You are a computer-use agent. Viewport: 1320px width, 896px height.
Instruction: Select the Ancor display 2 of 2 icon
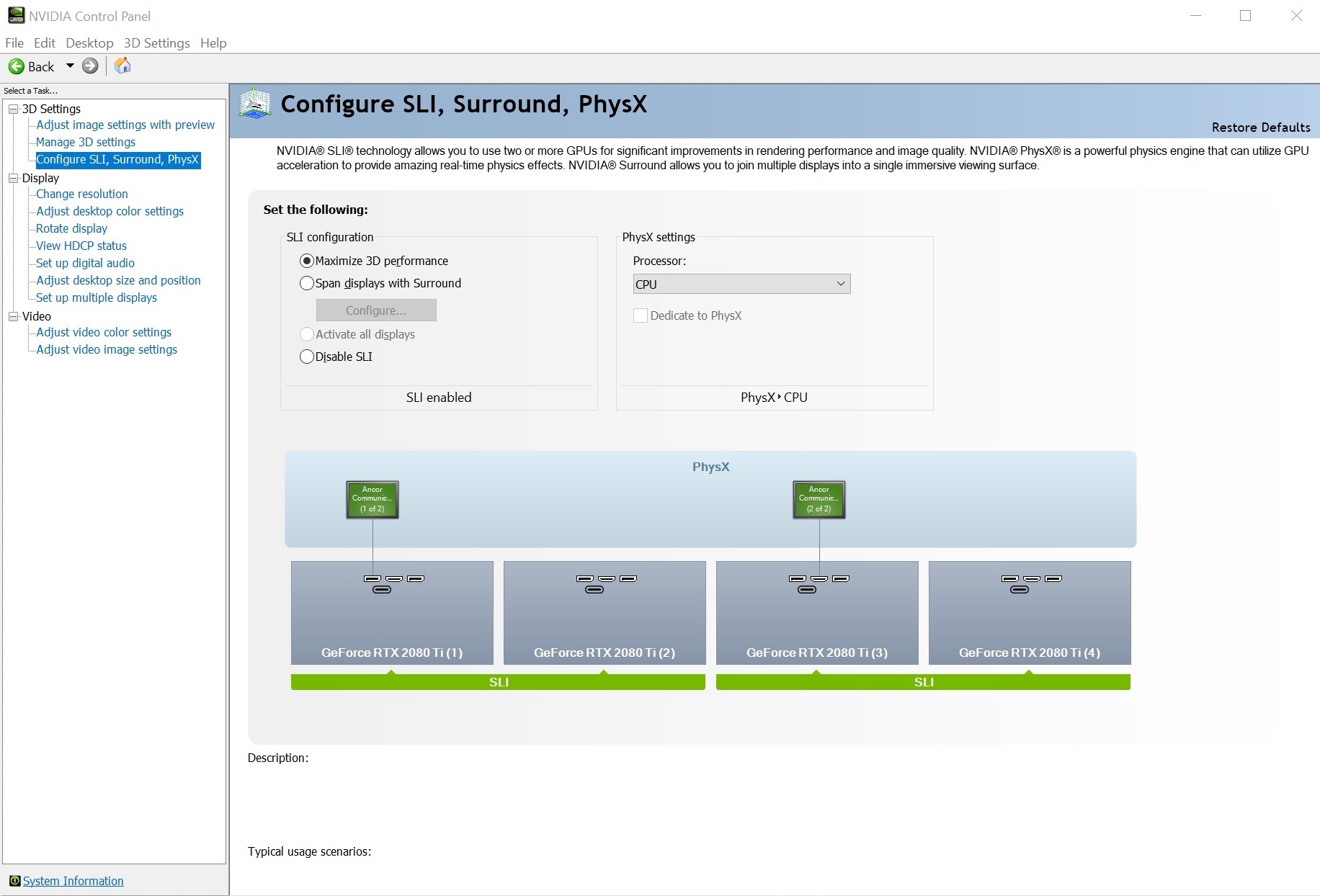click(x=819, y=499)
